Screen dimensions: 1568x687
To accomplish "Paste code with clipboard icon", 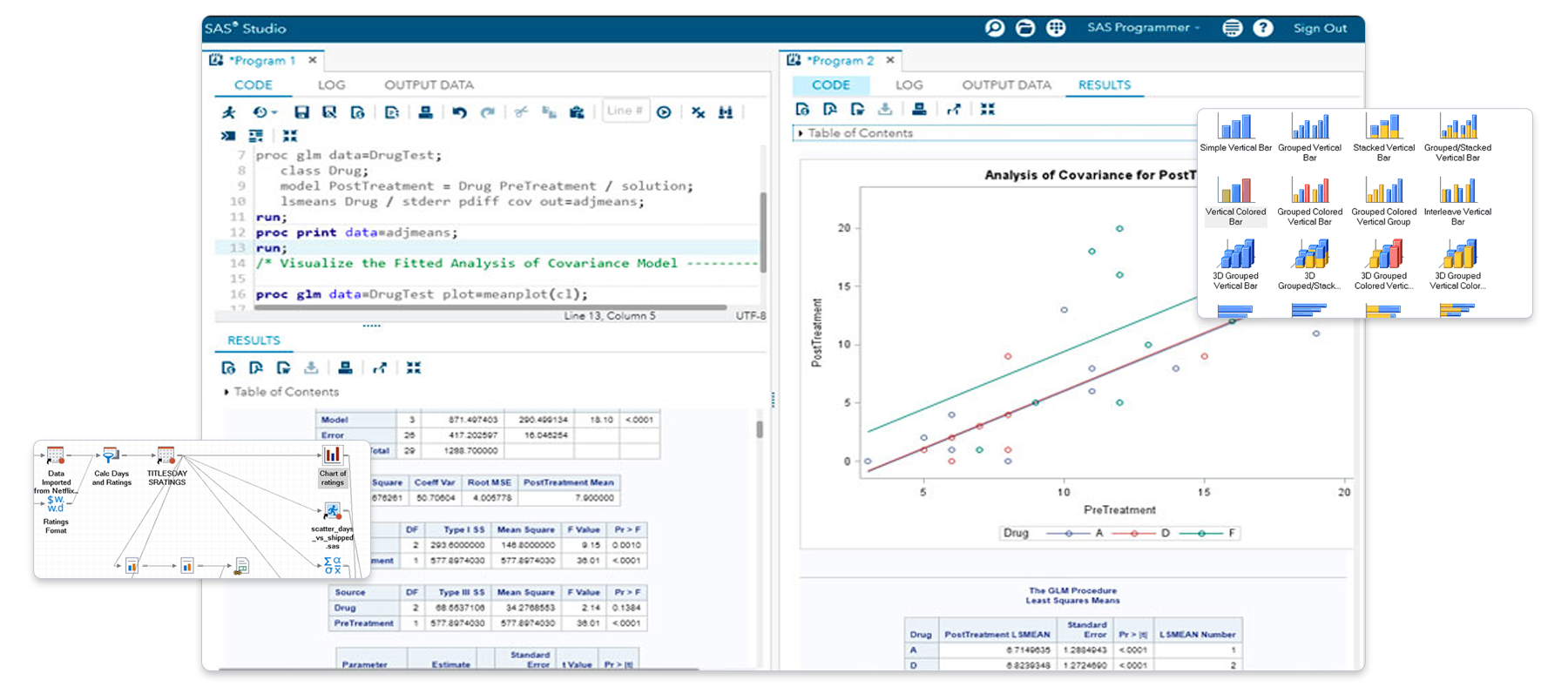I will (x=577, y=112).
